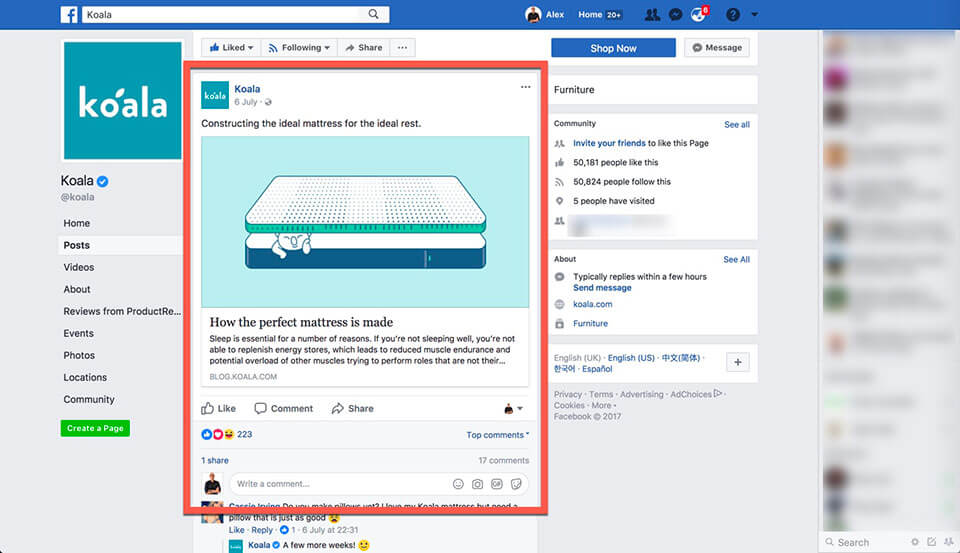Start new message with chat compose icon
Viewport: 960px width, 553px height.
pos(931,542)
